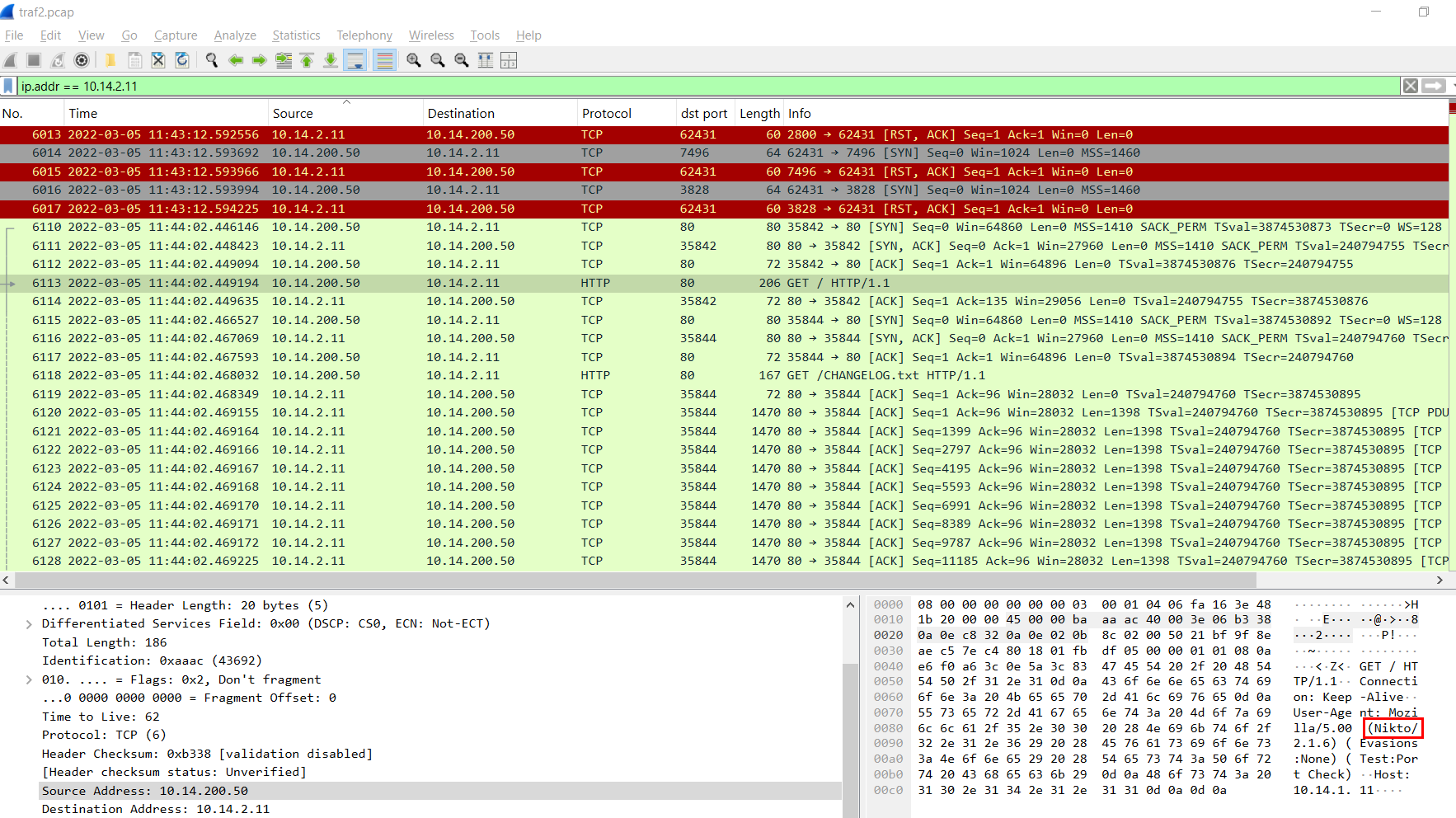This screenshot has height=818, width=1456.
Task: Open the display filter history dropdown arrow
Action: tap(1453, 86)
